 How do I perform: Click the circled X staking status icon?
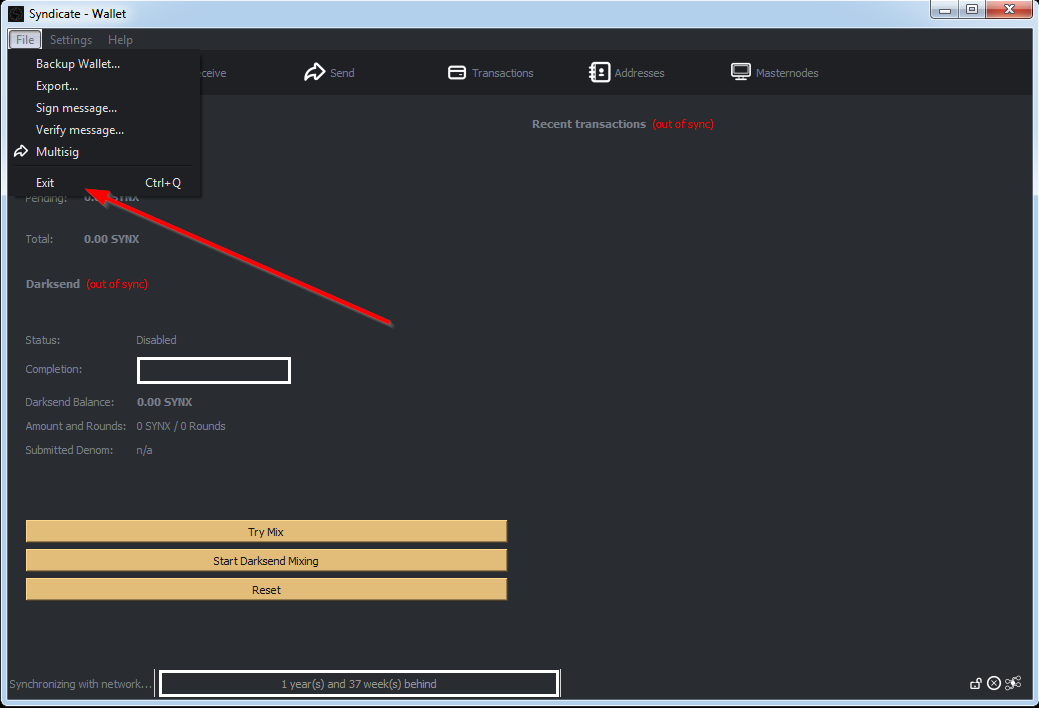click(x=994, y=684)
